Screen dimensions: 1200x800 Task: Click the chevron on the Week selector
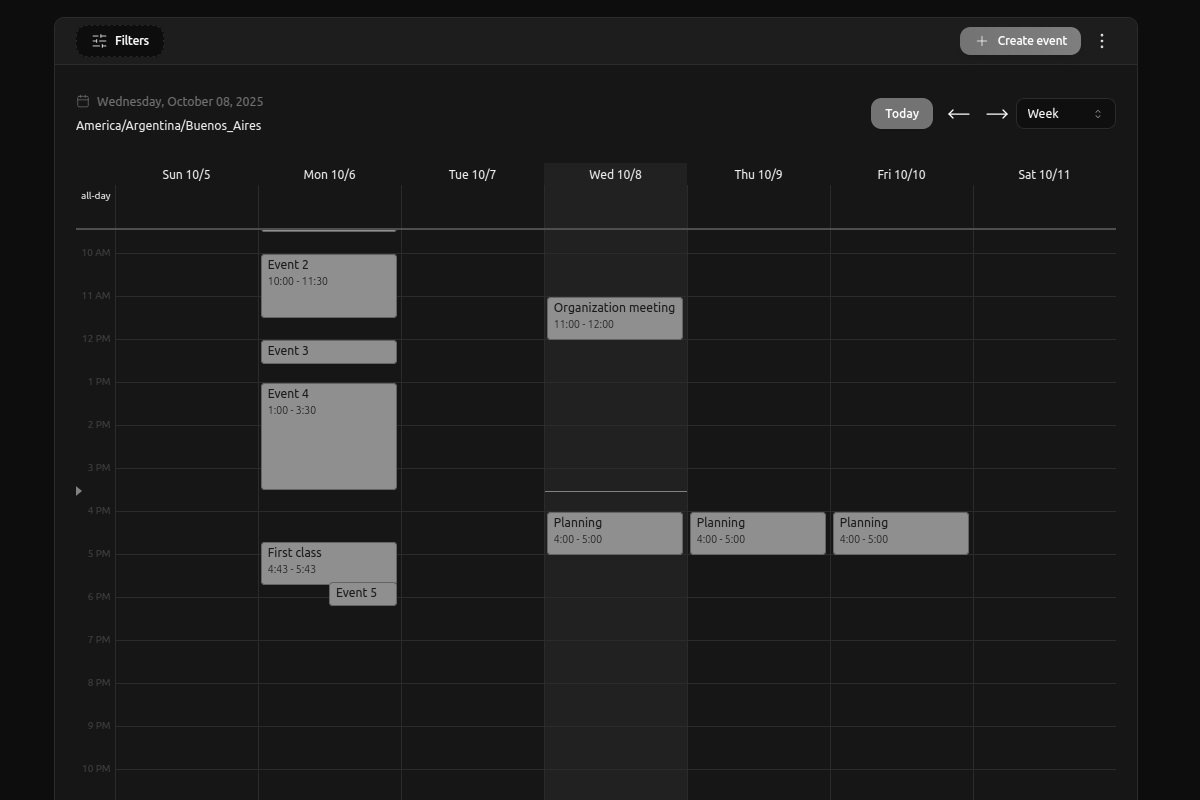(1097, 113)
